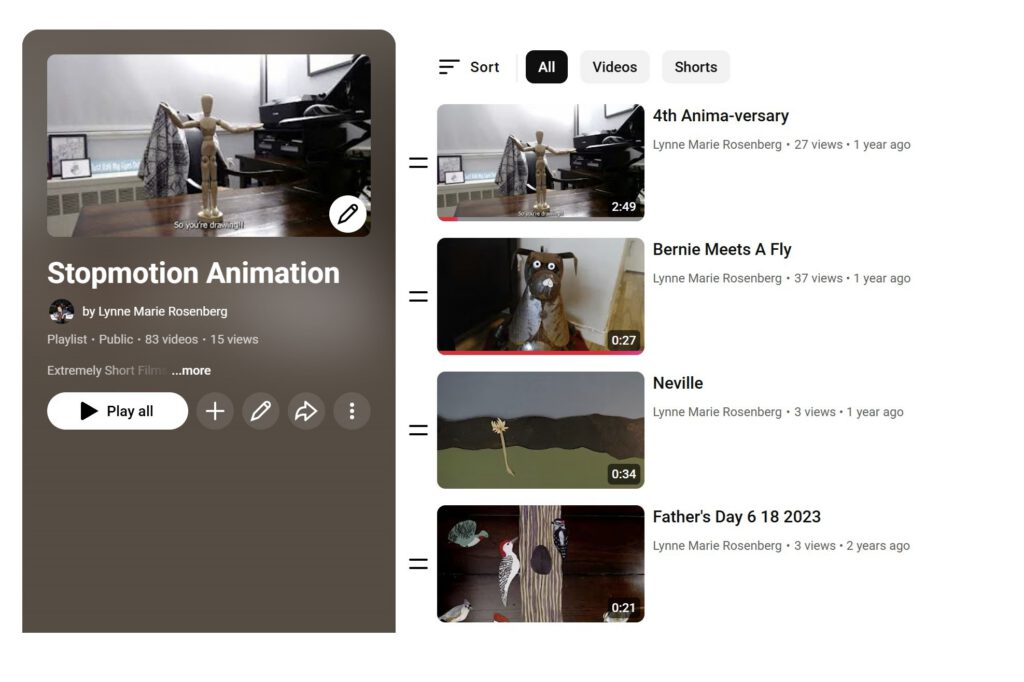Click the by Lynne Marie Rosenberg link
1024x682 pixels.
[154, 311]
